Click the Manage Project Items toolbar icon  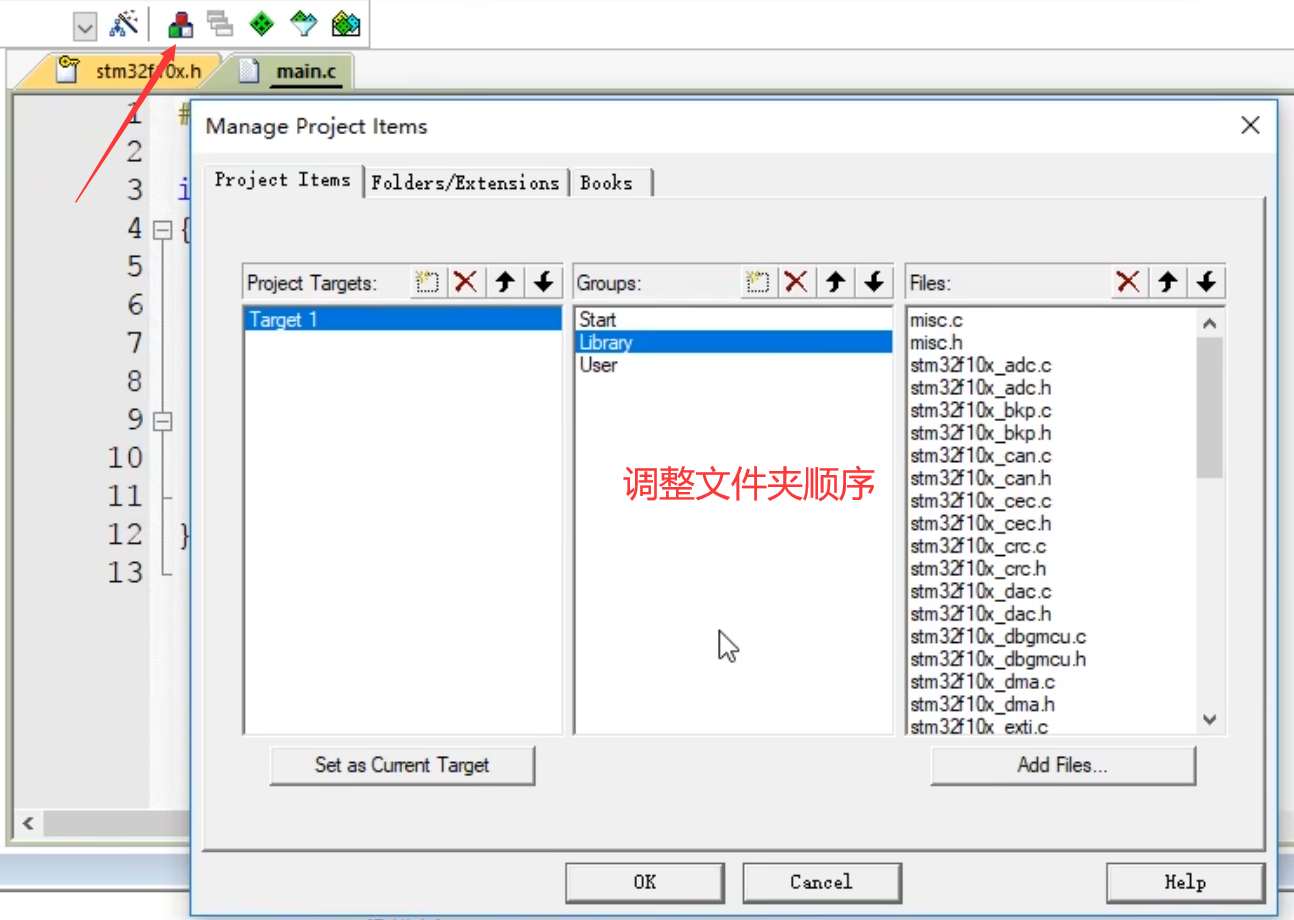tap(180, 24)
